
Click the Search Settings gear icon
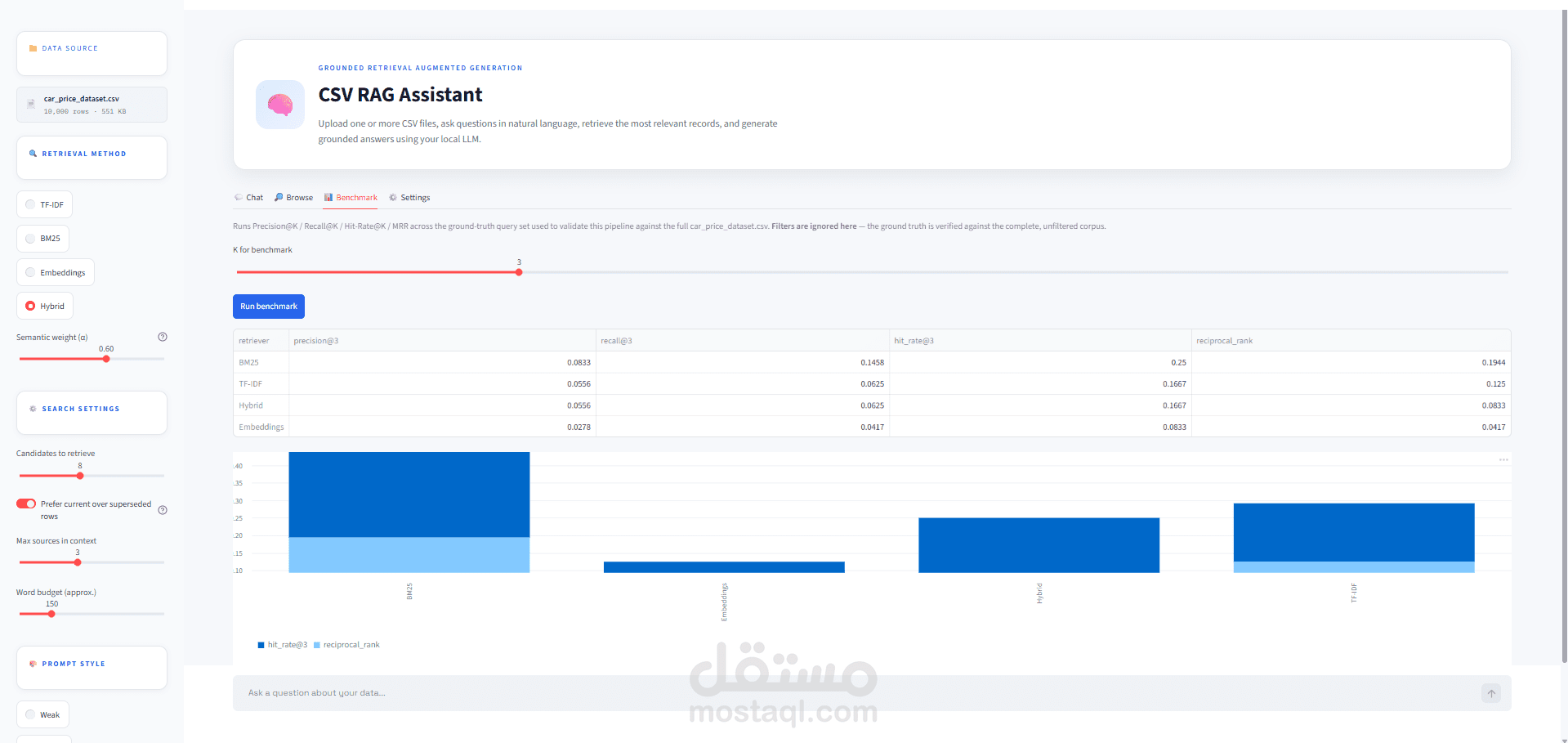pos(33,409)
